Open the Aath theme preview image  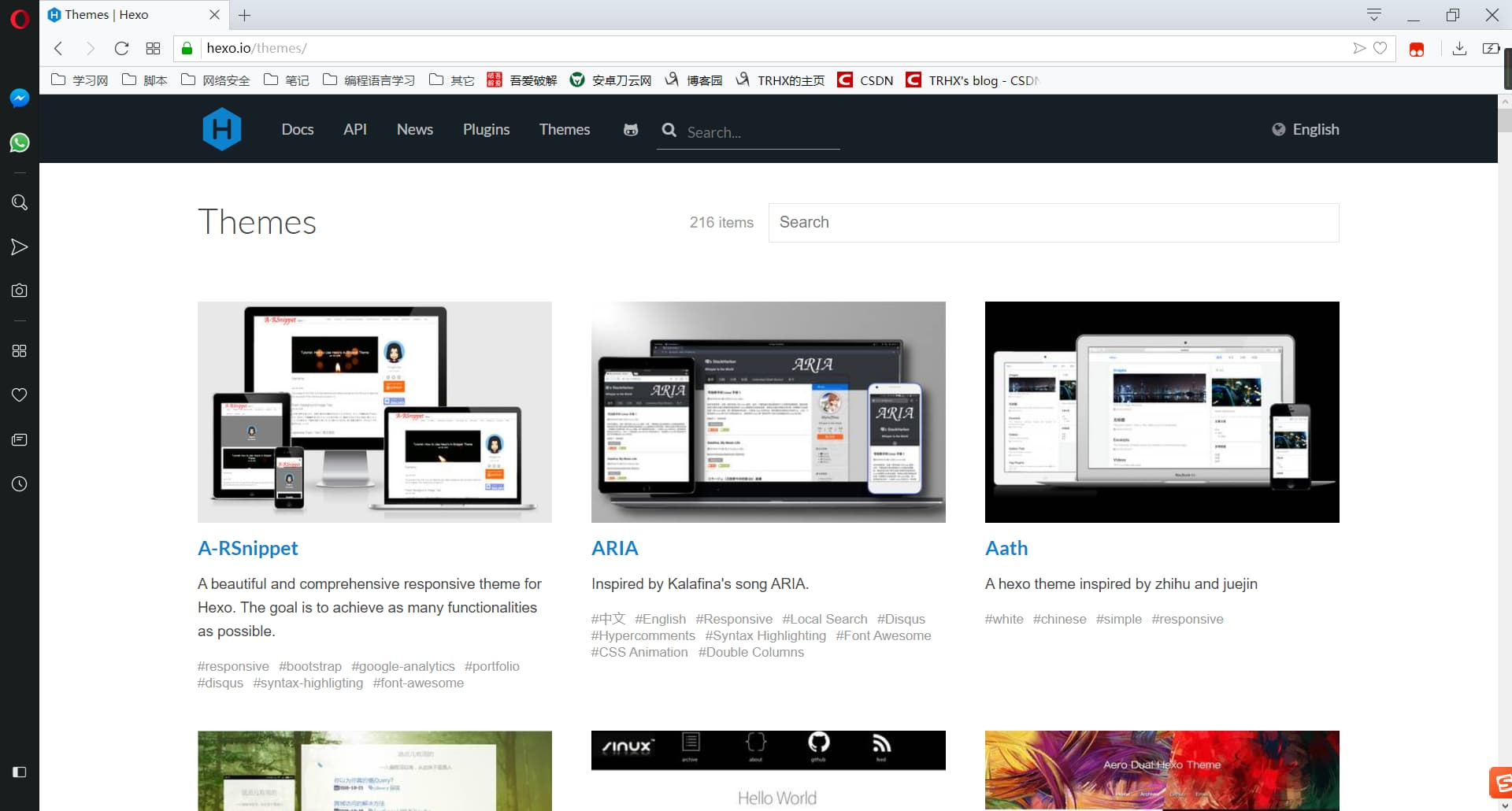click(x=1162, y=412)
